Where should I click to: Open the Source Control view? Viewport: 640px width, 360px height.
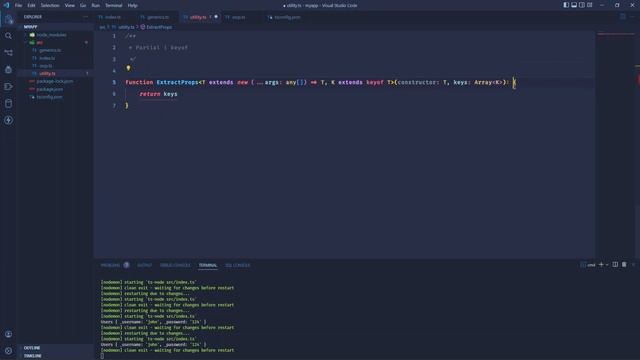click(9, 53)
